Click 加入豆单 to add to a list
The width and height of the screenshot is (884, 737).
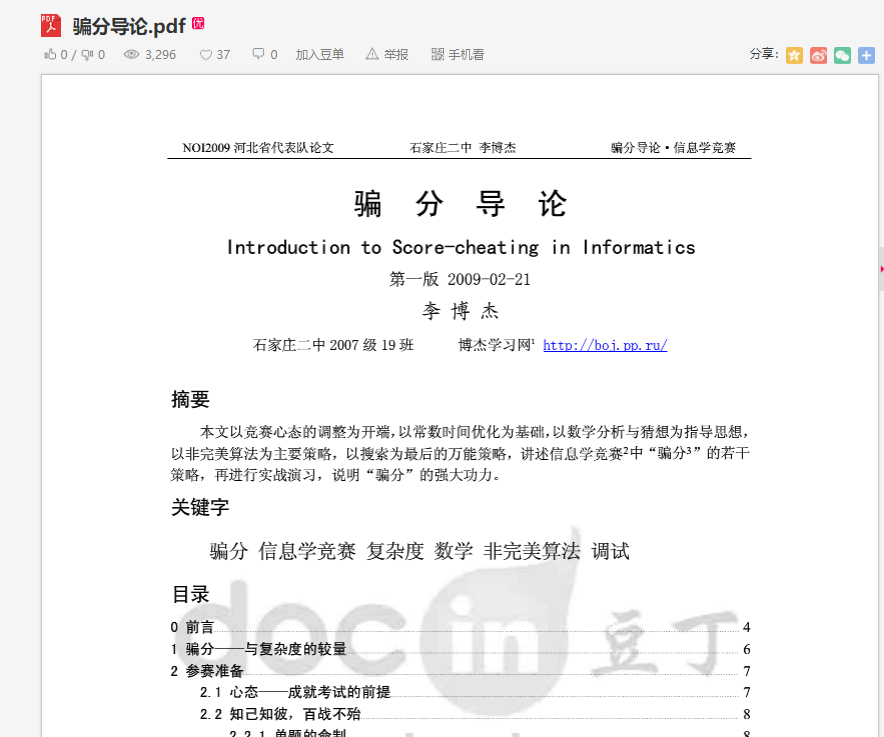[x=320, y=54]
